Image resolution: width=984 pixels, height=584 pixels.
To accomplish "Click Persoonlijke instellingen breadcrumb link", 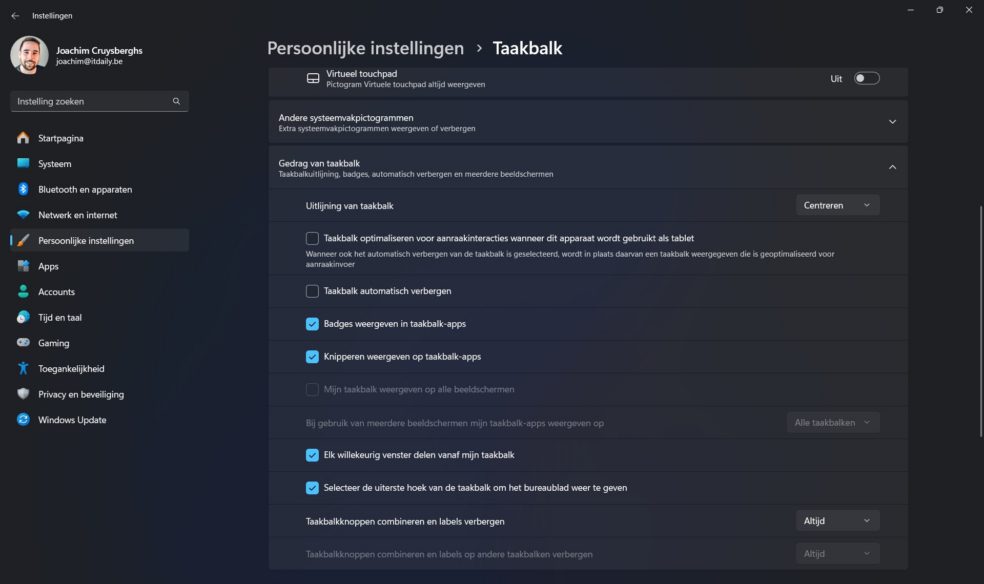I will [x=365, y=48].
